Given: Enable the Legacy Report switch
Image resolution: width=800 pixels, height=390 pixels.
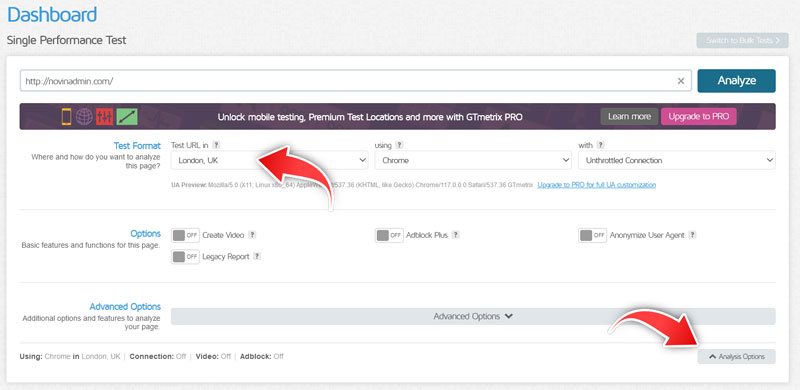Looking at the screenshot, I should [x=185, y=257].
